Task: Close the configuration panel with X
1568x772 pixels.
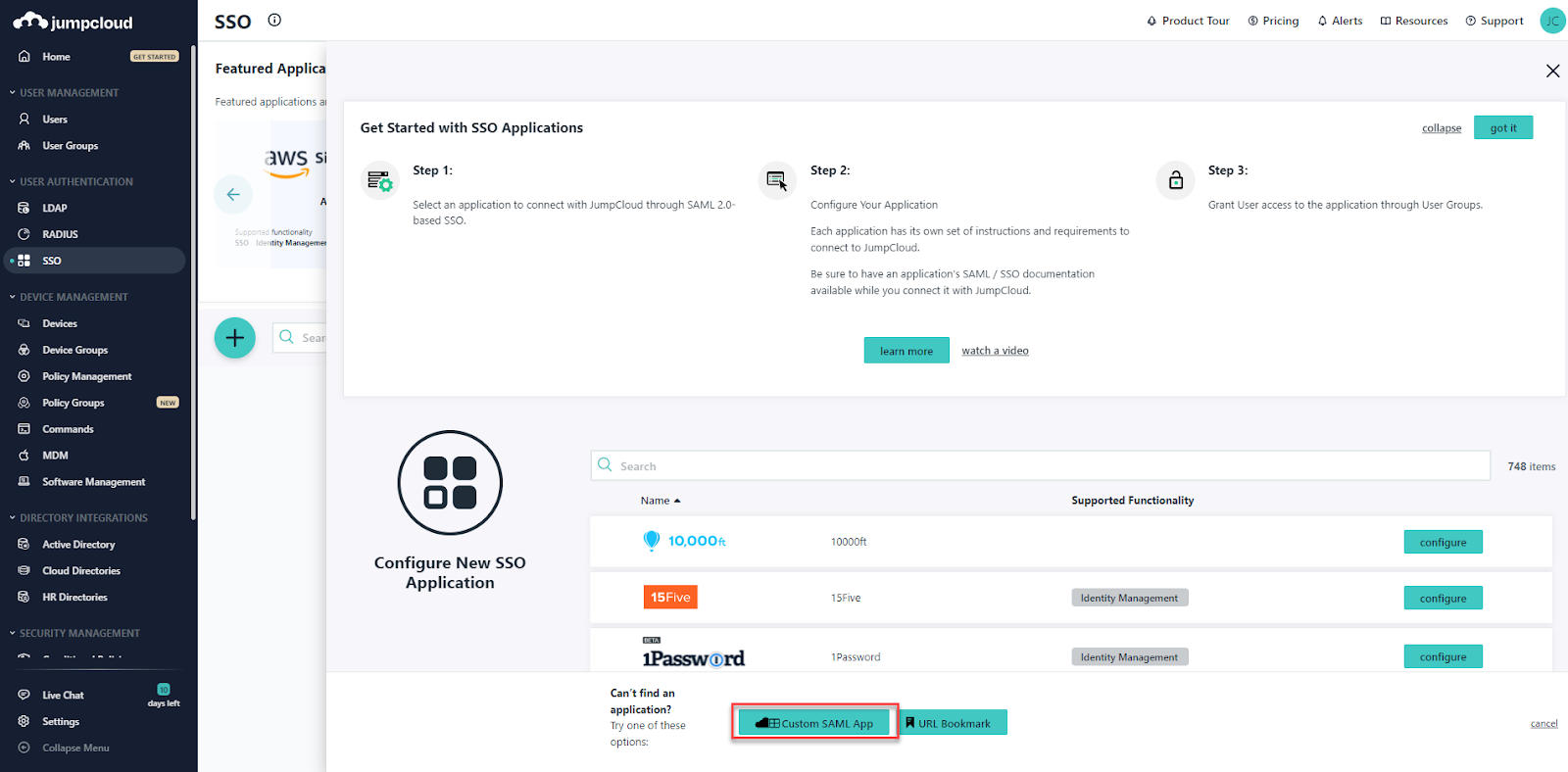Action: click(x=1552, y=71)
